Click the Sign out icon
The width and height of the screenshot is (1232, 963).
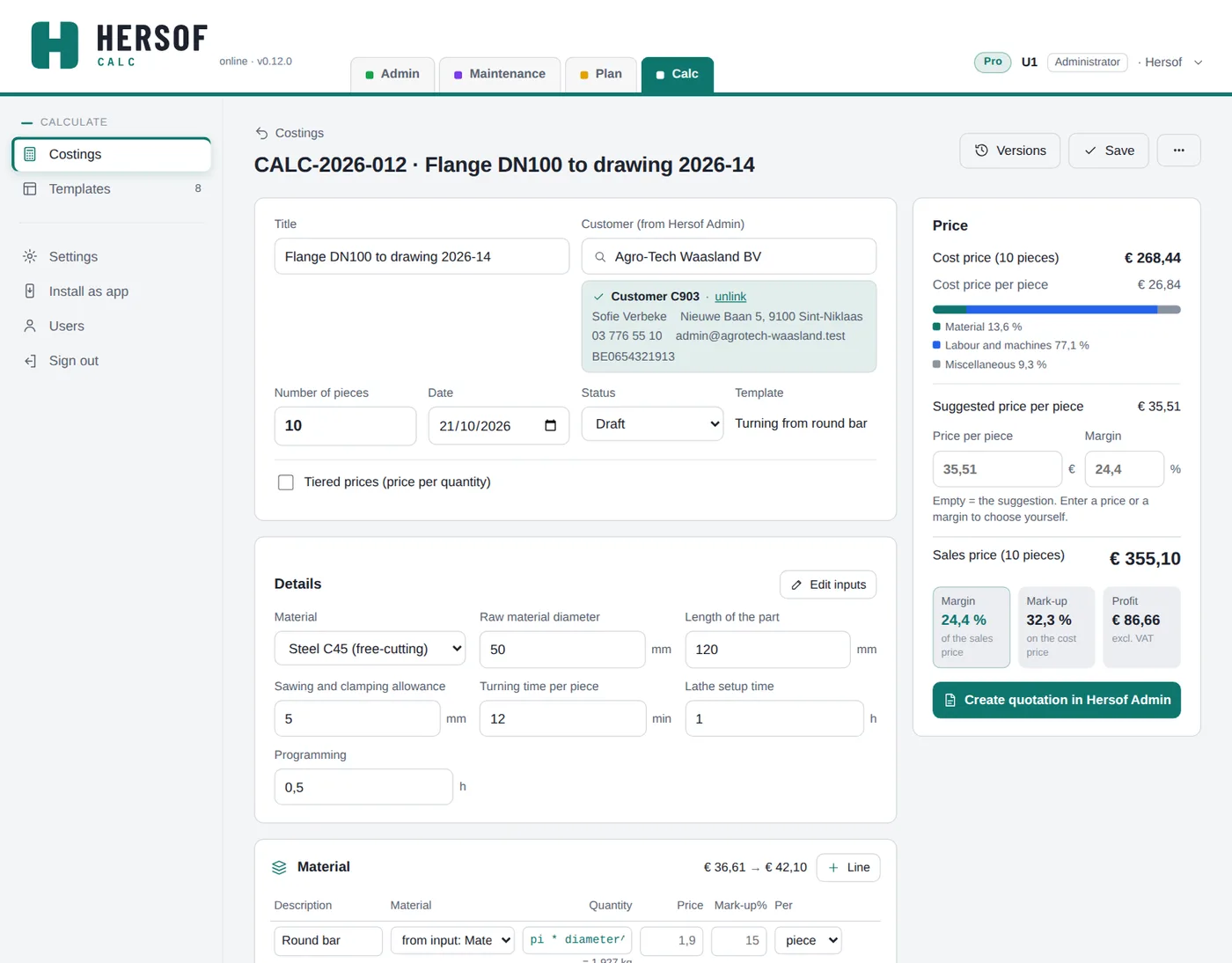click(30, 361)
